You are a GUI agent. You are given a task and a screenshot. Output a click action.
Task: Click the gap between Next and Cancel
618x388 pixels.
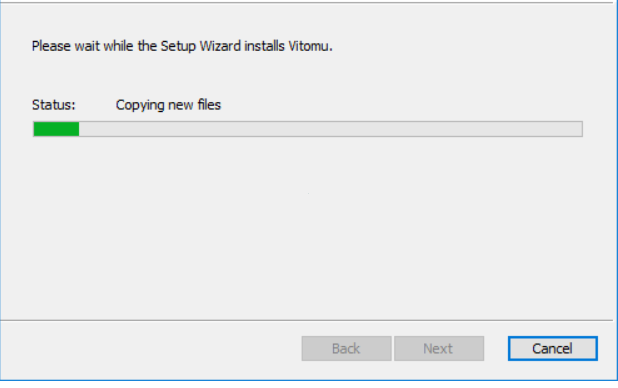tap(496, 349)
